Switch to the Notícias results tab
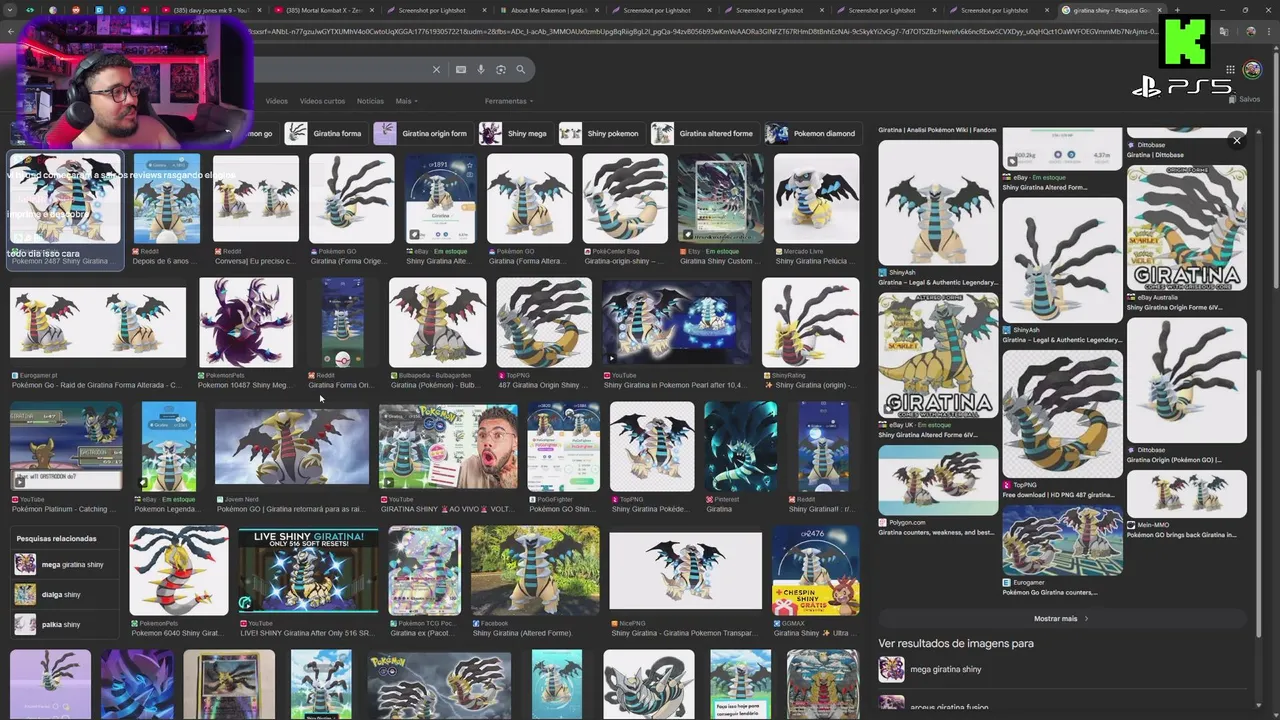The width and height of the screenshot is (1280, 720). pos(370,101)
